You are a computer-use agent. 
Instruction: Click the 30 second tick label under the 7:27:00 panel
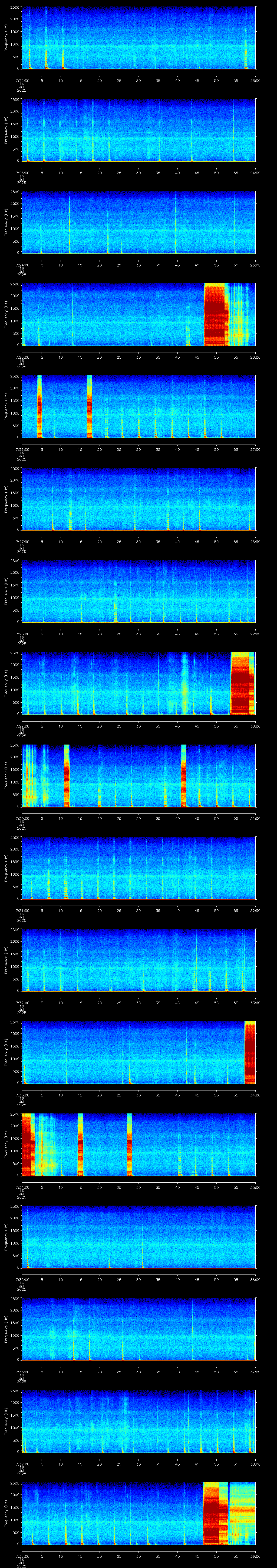(138, 542)
